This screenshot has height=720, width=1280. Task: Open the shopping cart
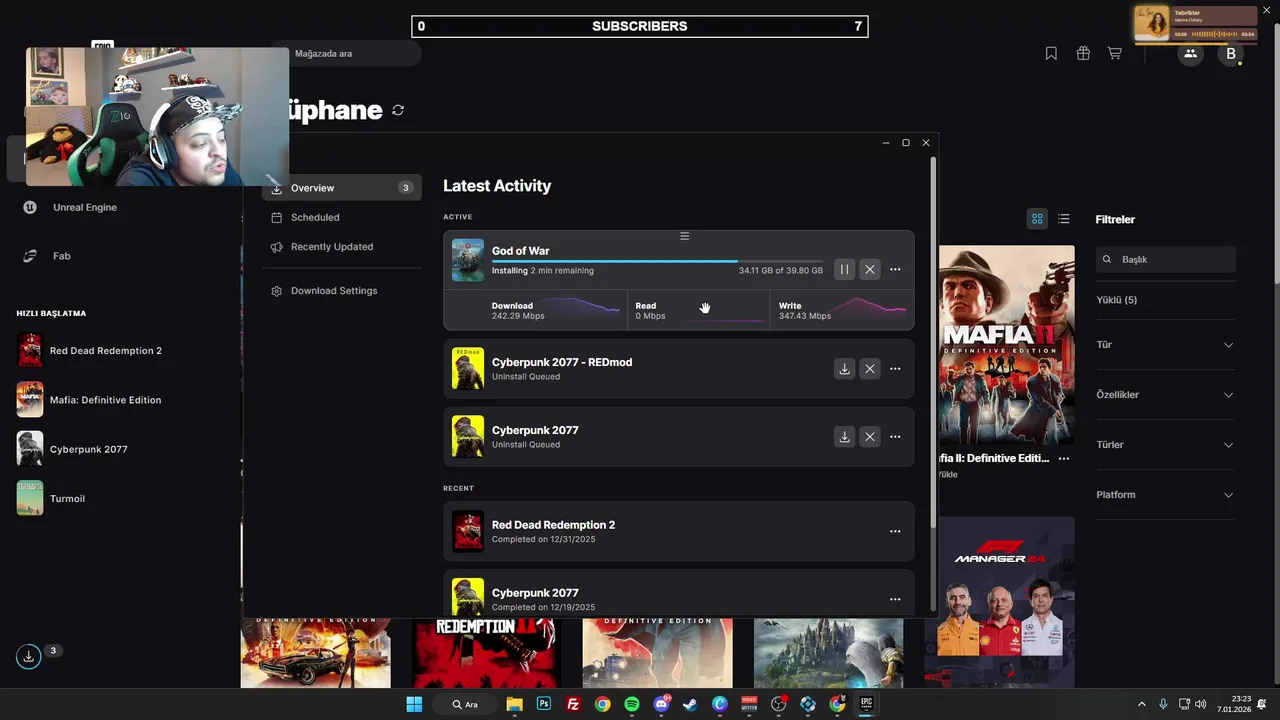tap(1114, 54)
